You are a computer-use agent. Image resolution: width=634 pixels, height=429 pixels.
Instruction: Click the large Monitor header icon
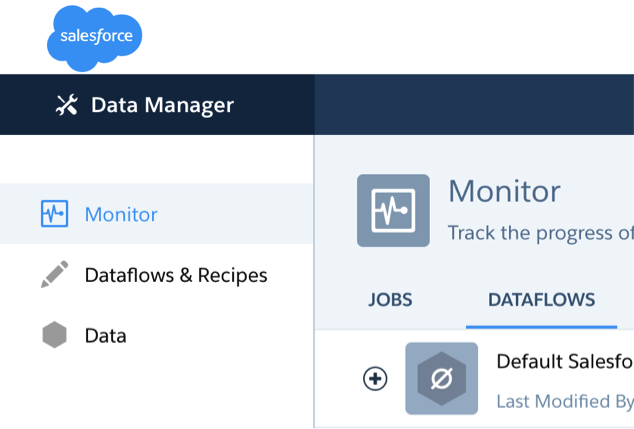click(393, 211)
